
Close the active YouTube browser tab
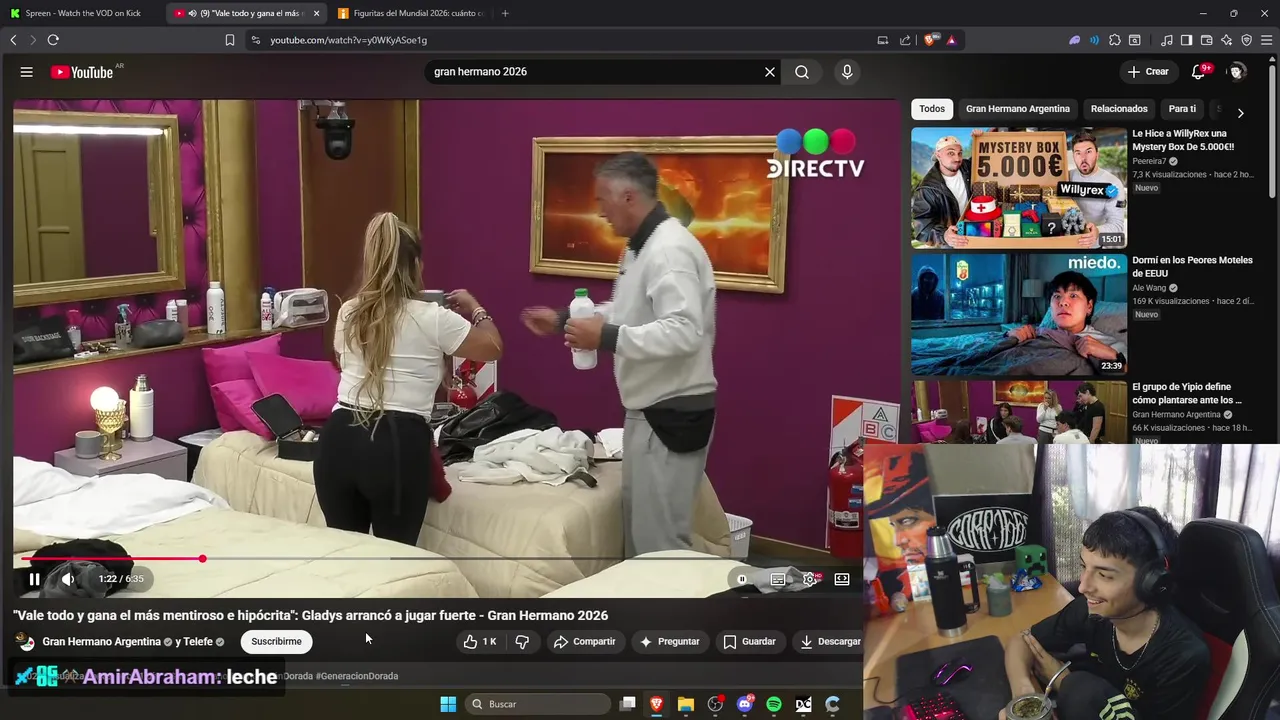tap(316, 13)
